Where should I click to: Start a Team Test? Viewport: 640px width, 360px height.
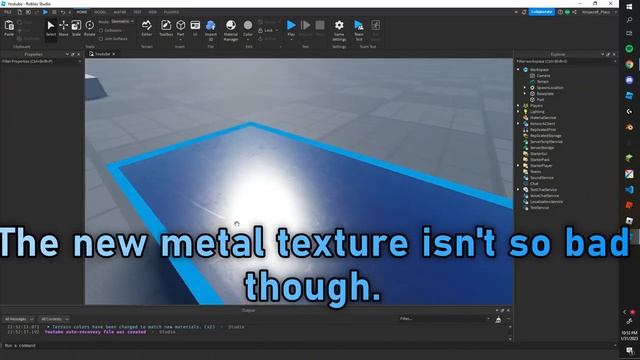pos(359,30)
